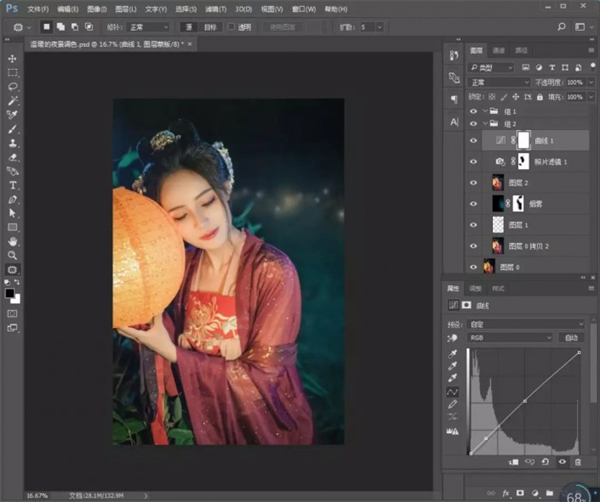This screenshot has width=600, height=502.
Task: Select the Clone Stamp tool
Action: tap(13, 143)
